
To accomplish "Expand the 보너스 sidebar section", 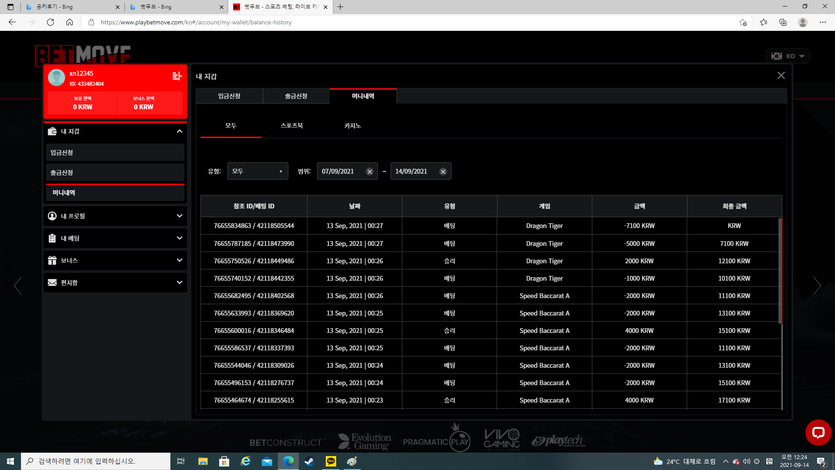I will coord(179,260).
